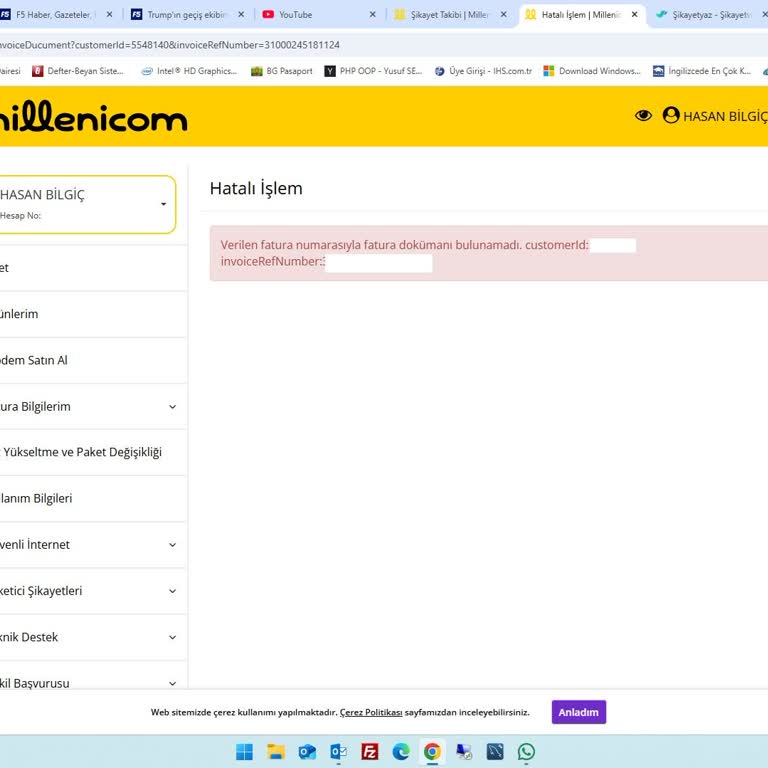Click the eye visibility icon in header
The height and width of the screenshot is (768, 768).
pyautogui.click(x=643, y=116)
